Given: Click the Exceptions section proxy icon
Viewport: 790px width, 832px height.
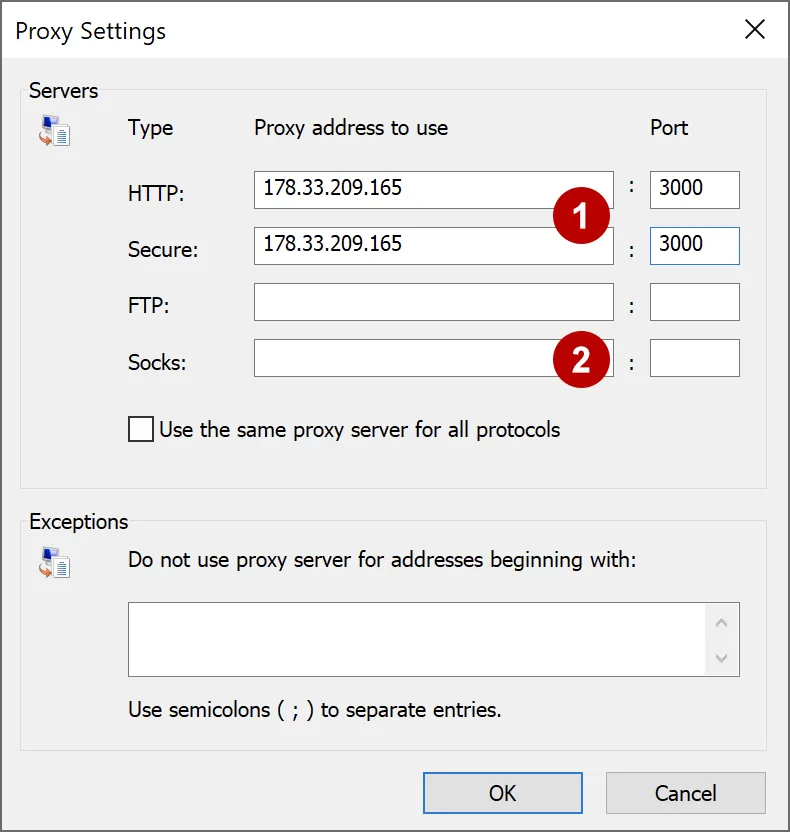Looking at the screenshot, I should pos(55,563).
